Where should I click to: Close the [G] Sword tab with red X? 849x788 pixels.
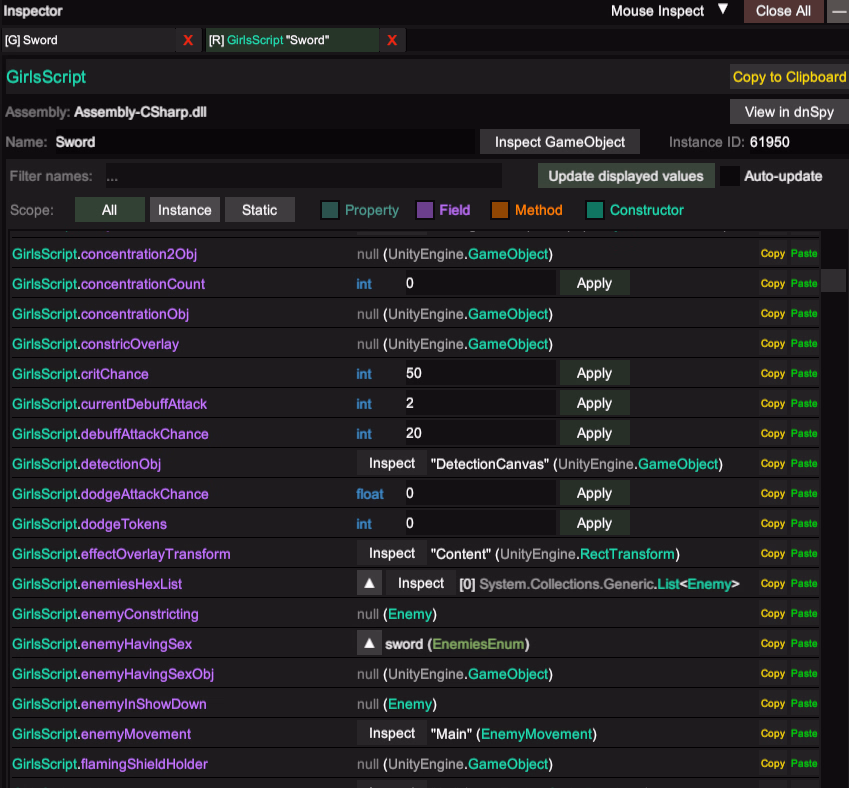[x=187, y=40]
